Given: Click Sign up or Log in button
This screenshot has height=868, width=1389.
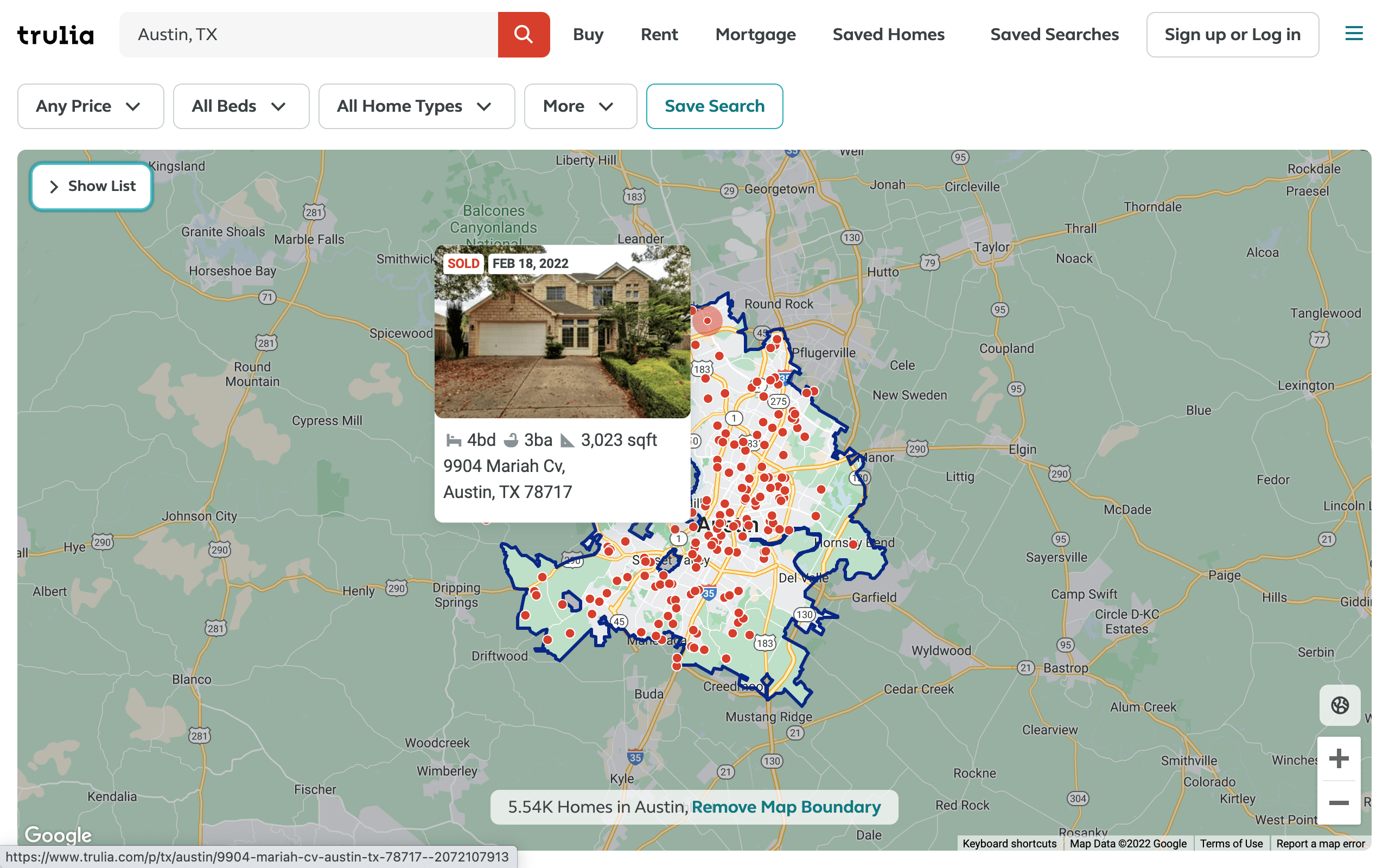Looking at the screenshot, I should (x=1232, y=34).
